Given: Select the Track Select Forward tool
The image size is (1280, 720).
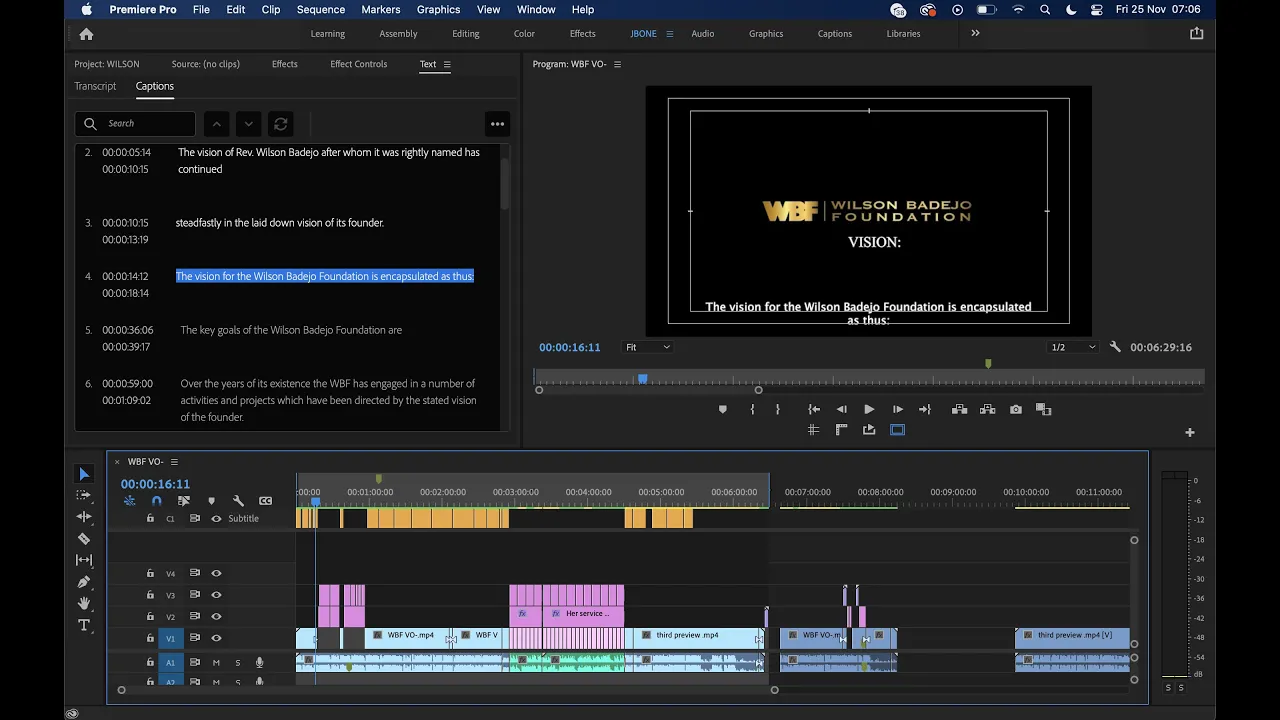Looking at the screenshot, I should (x=84, y=495).
